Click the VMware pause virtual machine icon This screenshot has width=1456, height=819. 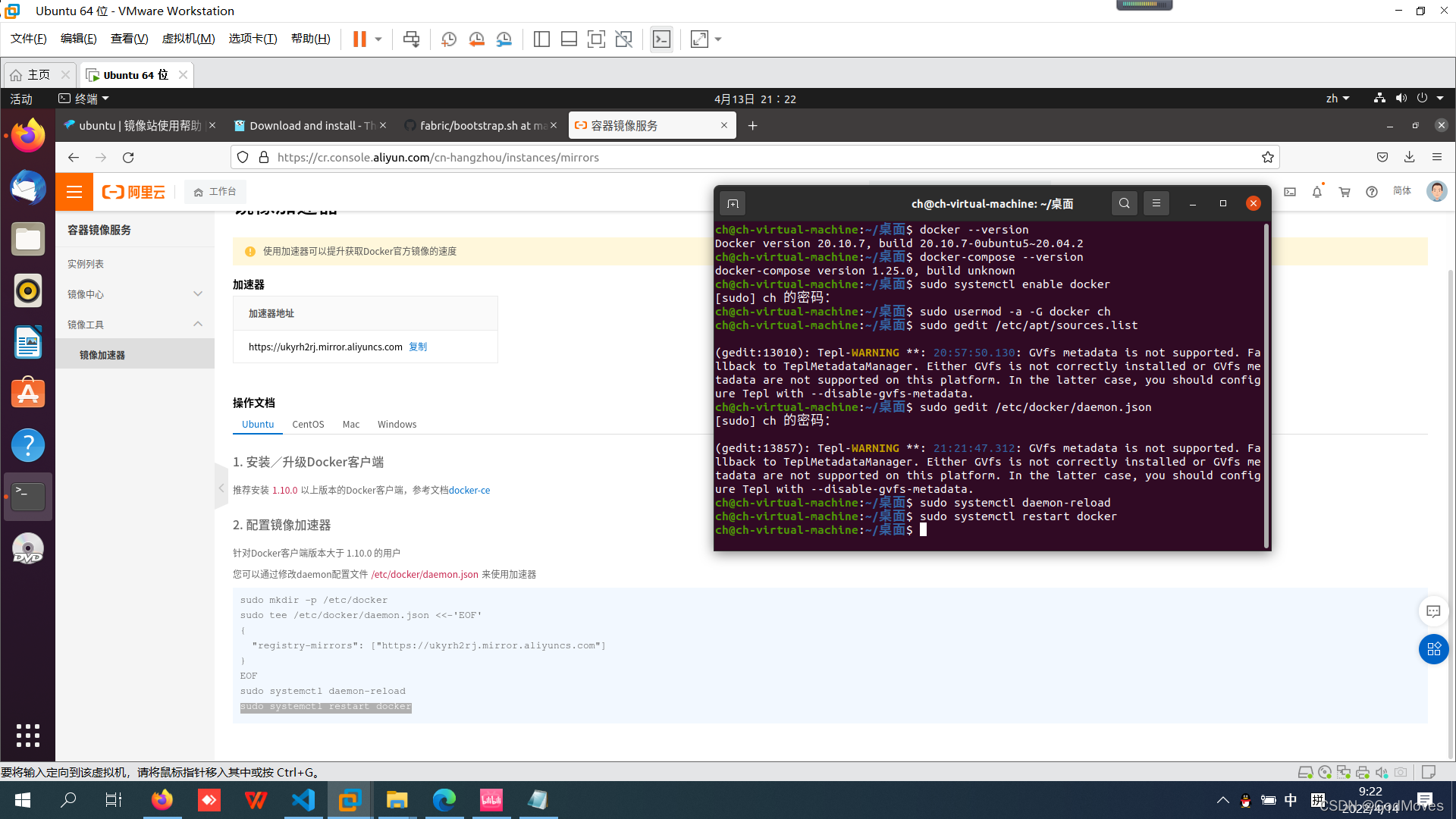coord(359,39)
